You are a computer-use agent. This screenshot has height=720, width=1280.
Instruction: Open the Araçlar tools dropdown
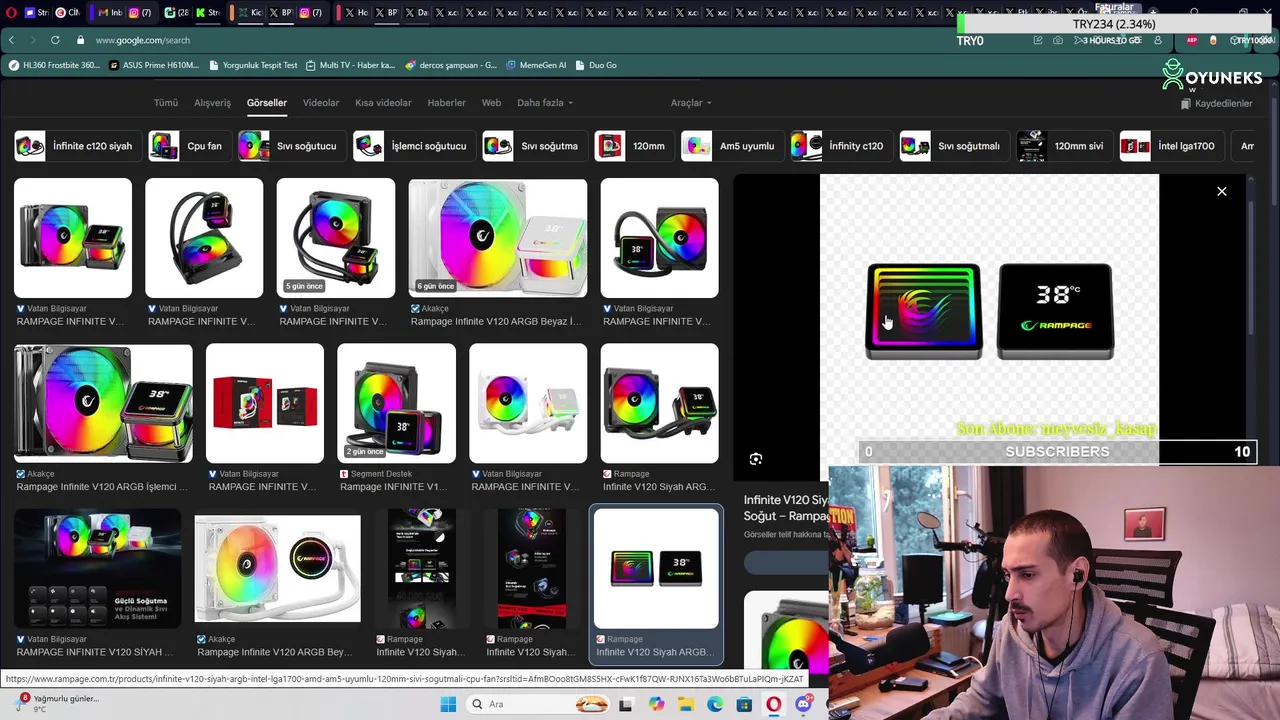[691, 103]
